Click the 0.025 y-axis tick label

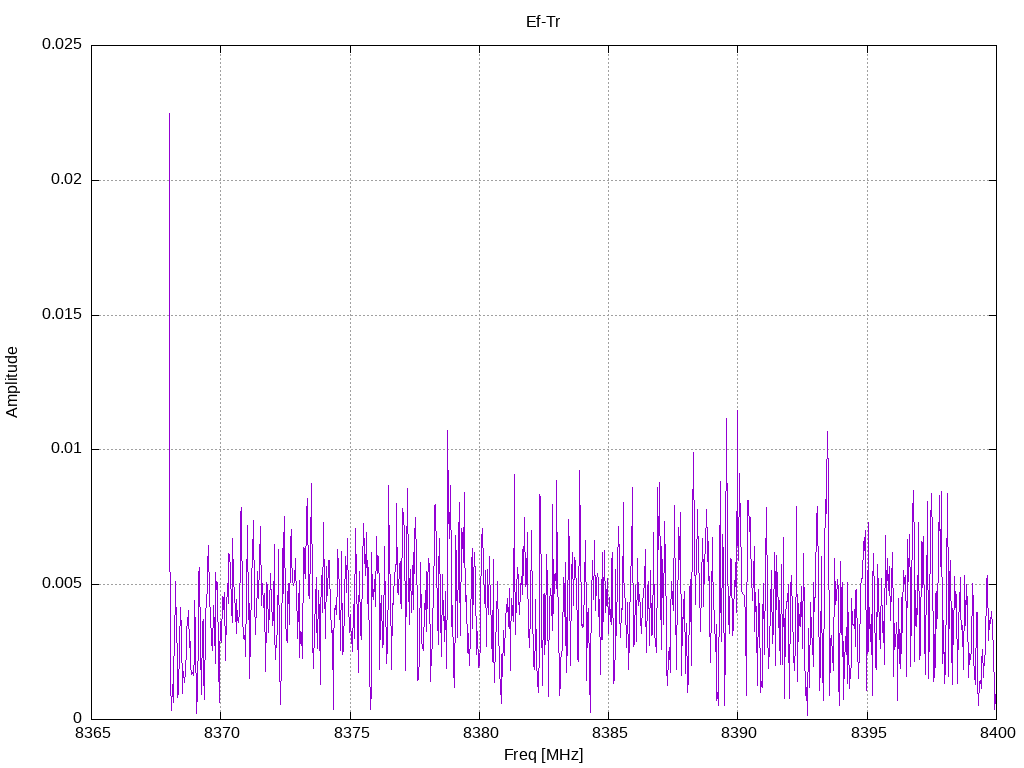click(62, 44)
